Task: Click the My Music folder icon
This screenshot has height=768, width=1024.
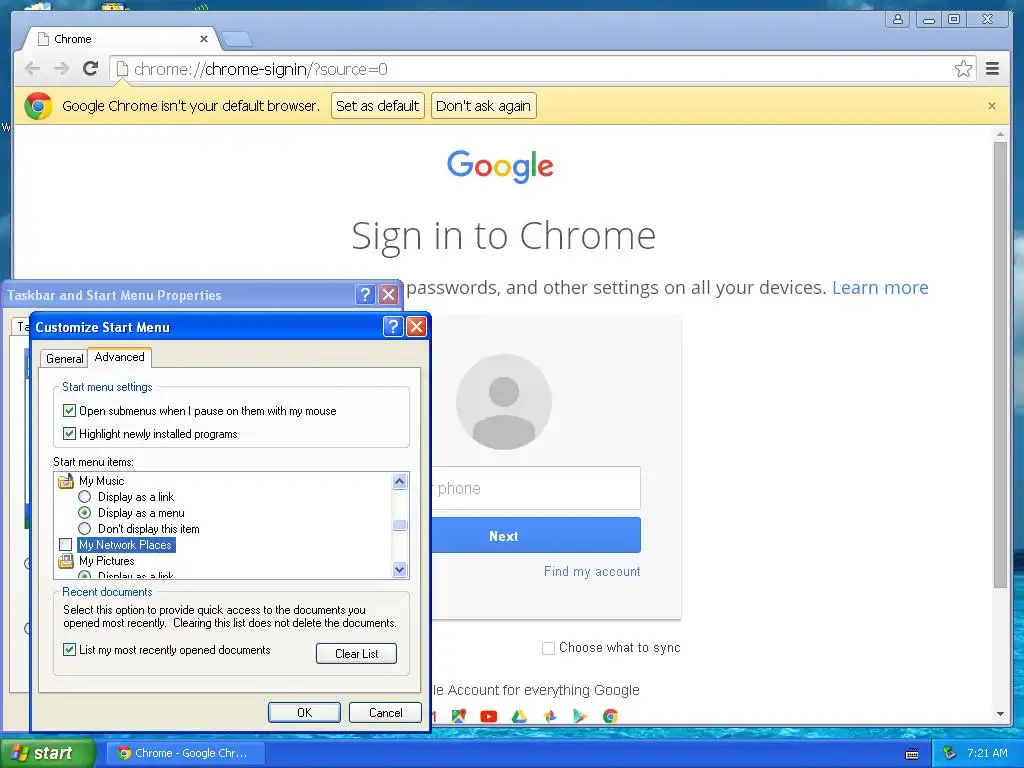Action: coord(66,481)
